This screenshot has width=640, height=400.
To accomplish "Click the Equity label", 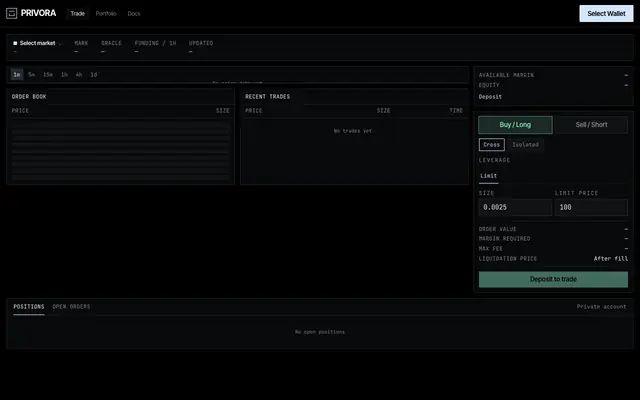I will (x=489, y=85).
